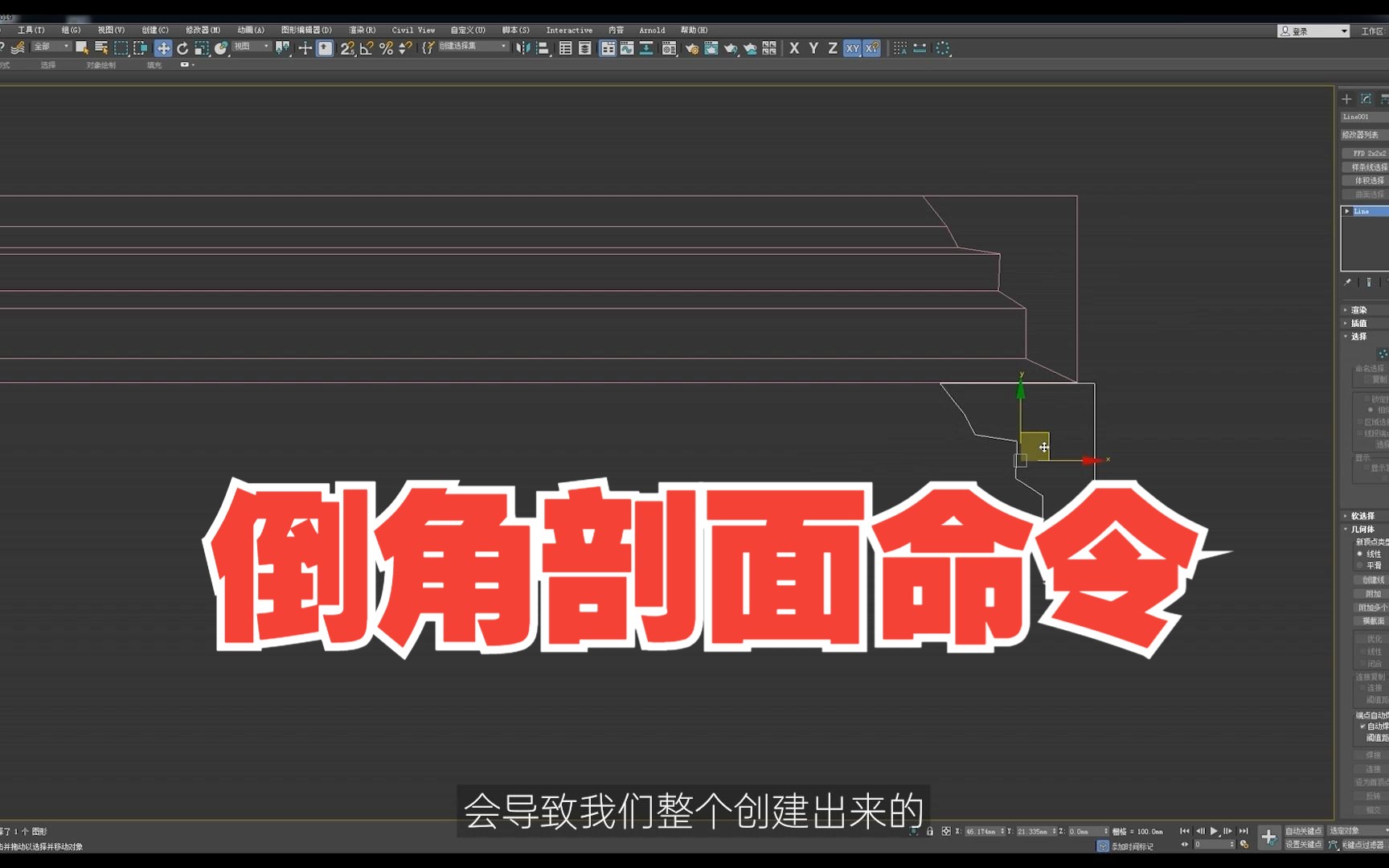Viewport: 1389px width, 868px height.
Task: Toggle the XY axis constraint button
Action: (x=851, y=48)
